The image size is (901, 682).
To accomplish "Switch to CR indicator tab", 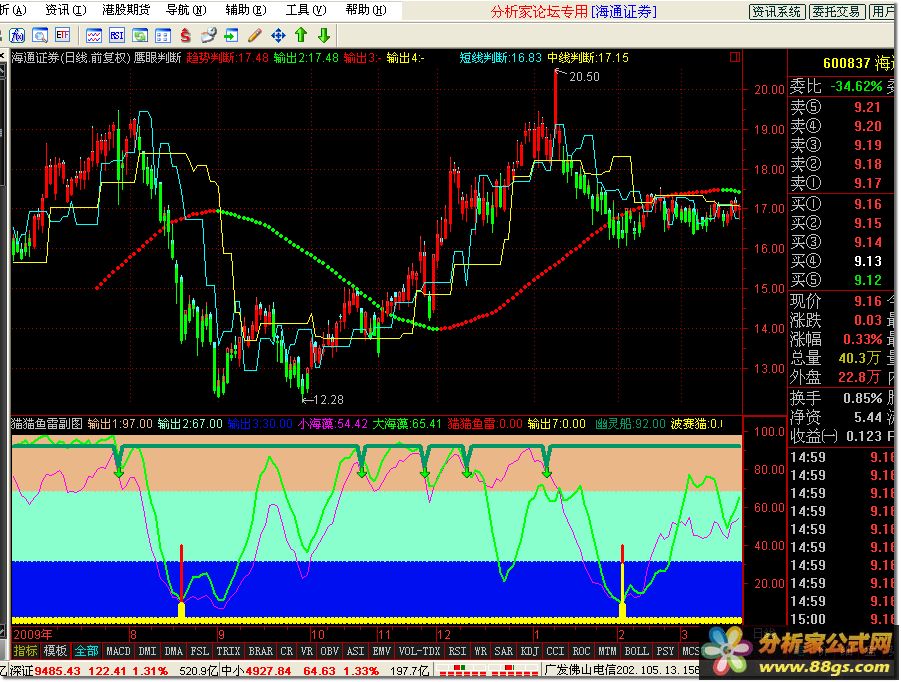I will [287, 651].
